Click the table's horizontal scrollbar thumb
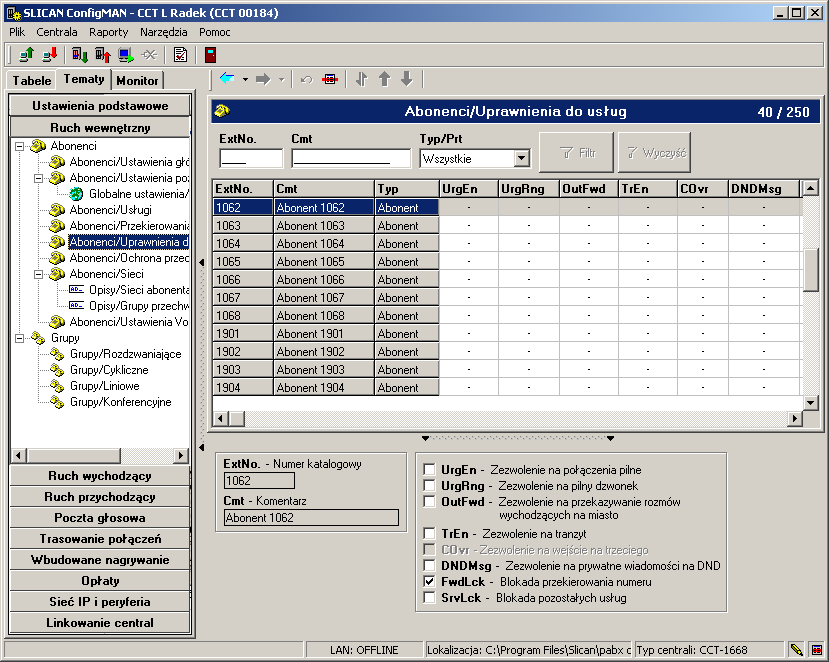Screen dimensions: 829x662 pyautogui.click(x=237, y=419)
